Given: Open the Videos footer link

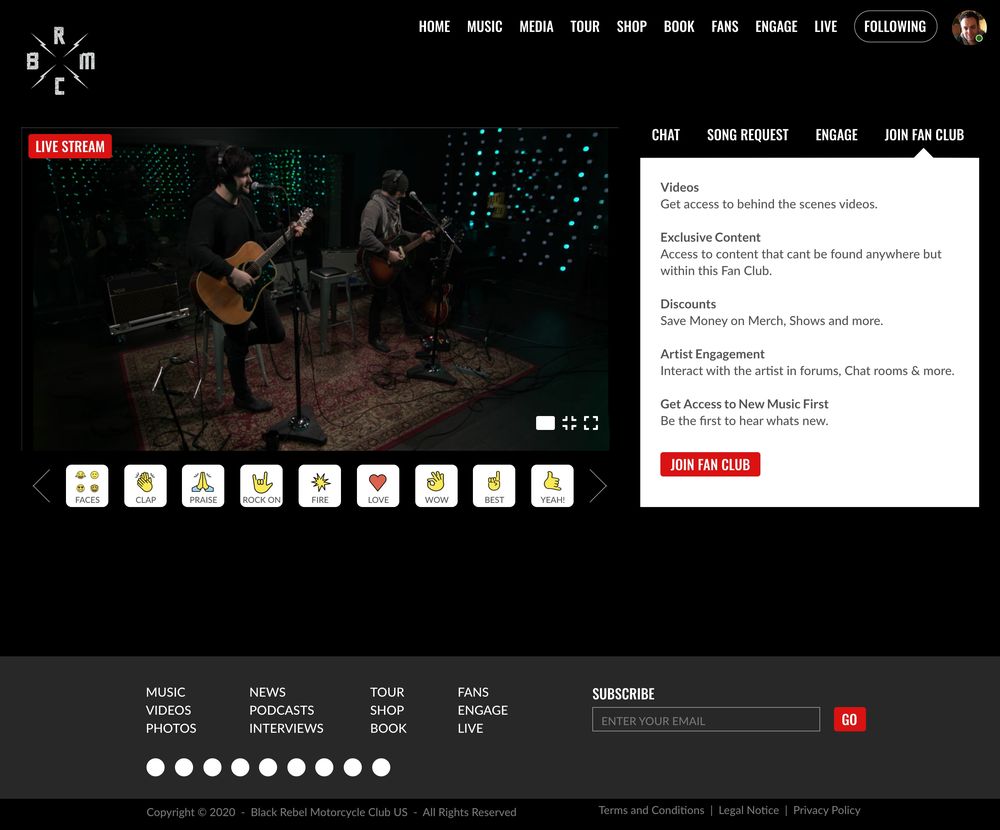Looking at the screenshot, I should click(168, 710).
